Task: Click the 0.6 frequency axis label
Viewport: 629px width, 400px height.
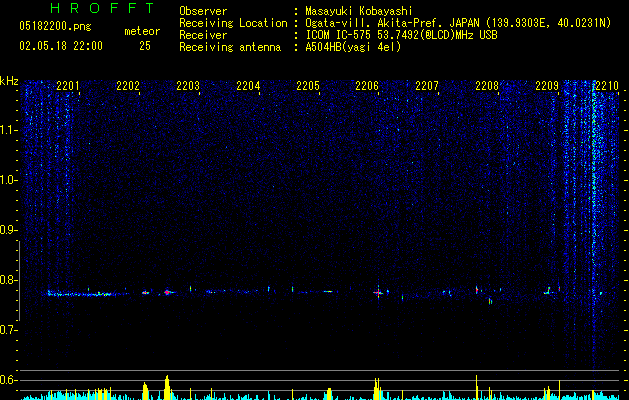Action: pyautogui.click(x=8, y=380)
